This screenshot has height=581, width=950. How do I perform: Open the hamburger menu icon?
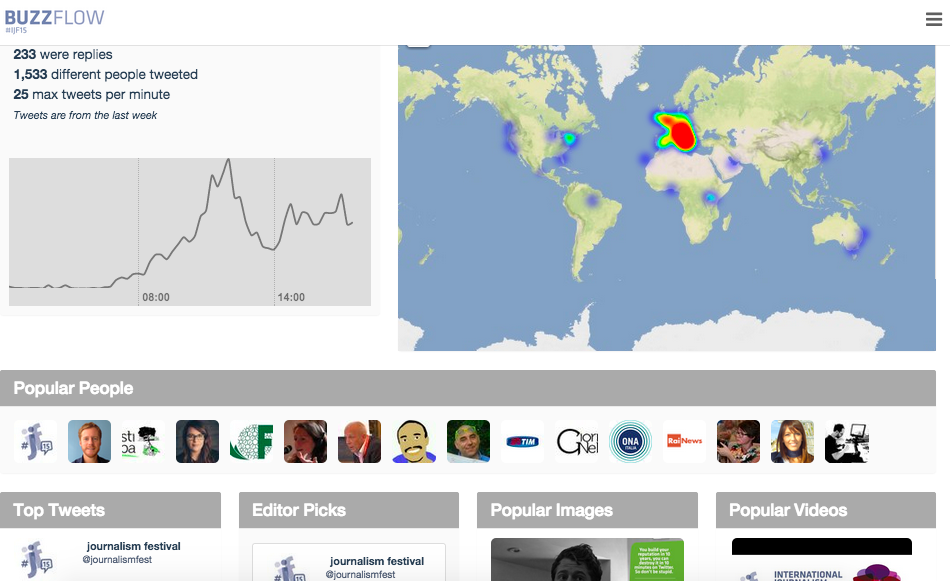point(934,19)
